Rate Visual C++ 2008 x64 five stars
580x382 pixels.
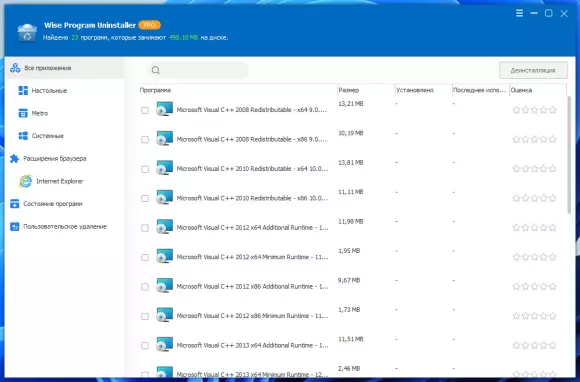[553, 110]
